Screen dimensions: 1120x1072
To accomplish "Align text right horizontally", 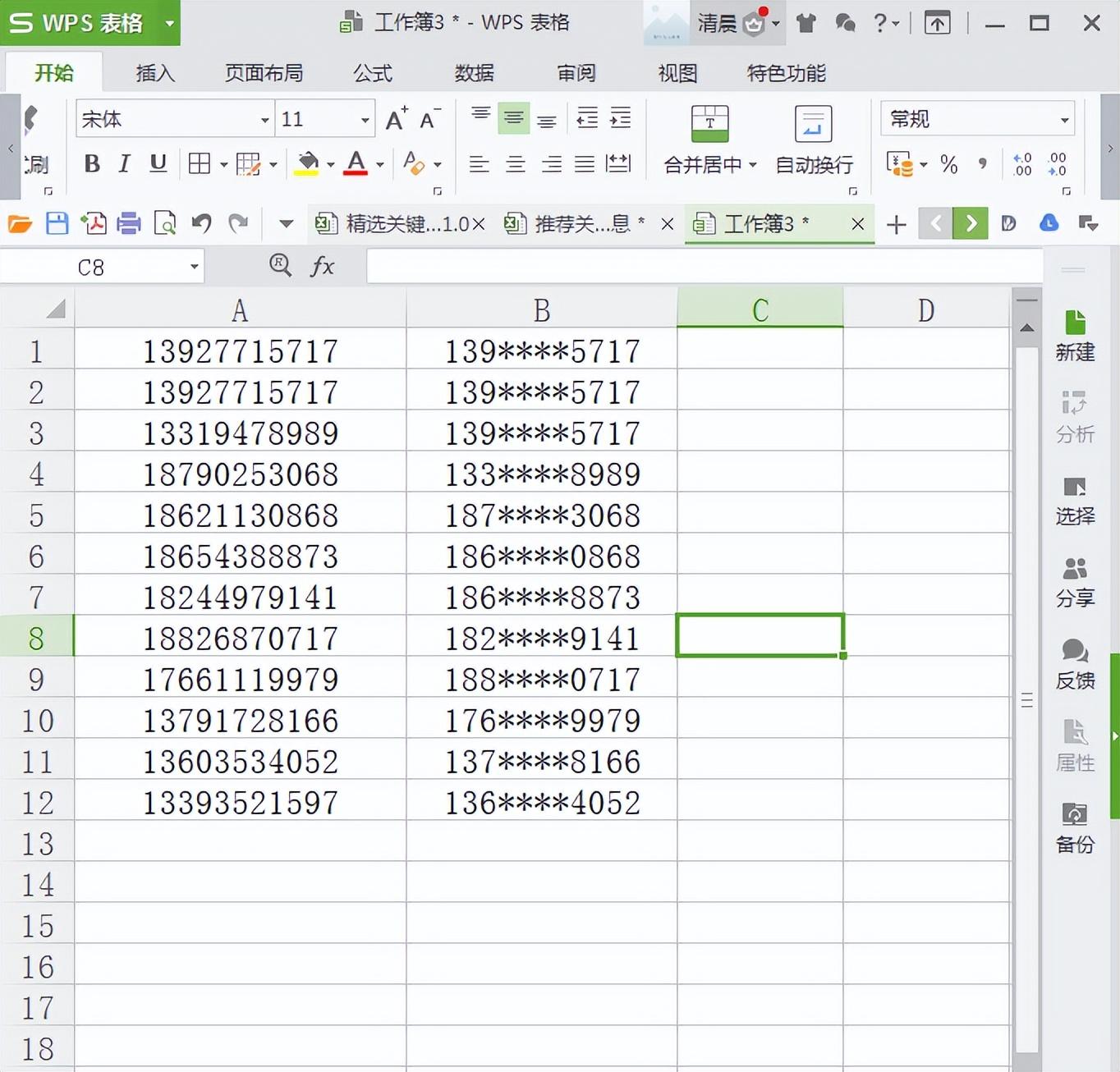I will [x=551, y=164].
